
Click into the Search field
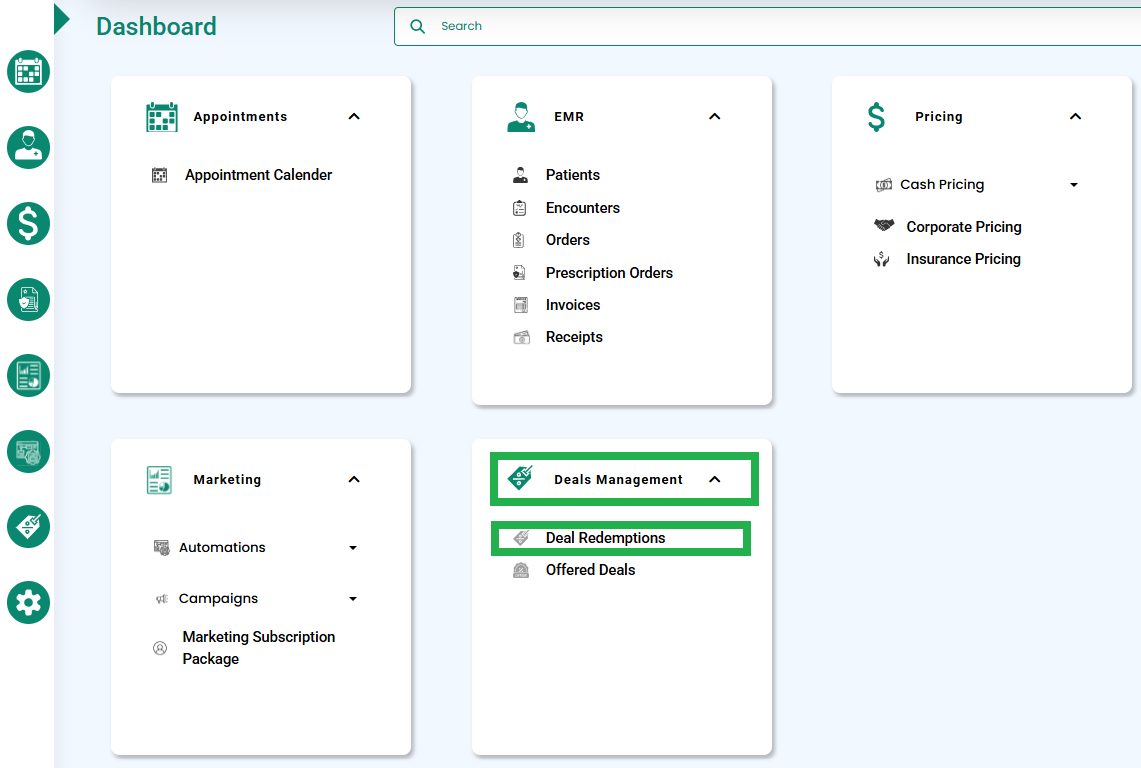[x=768, y=26]
